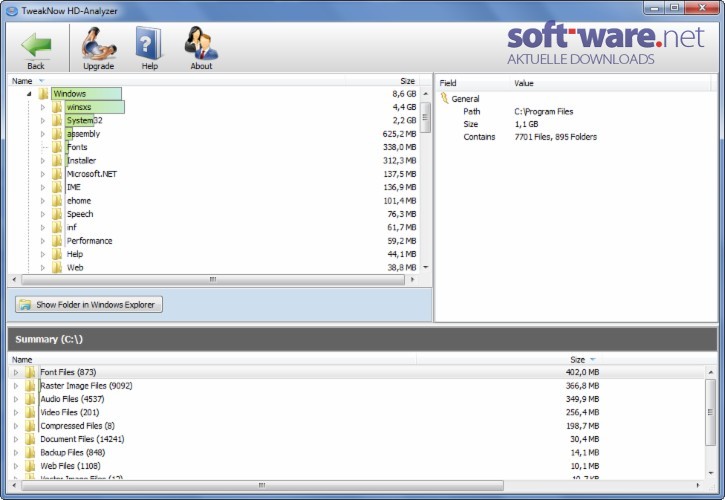Click the folder tree vertical scrollbar down arrow
The image size is (725, 500).
click(426, 267)
